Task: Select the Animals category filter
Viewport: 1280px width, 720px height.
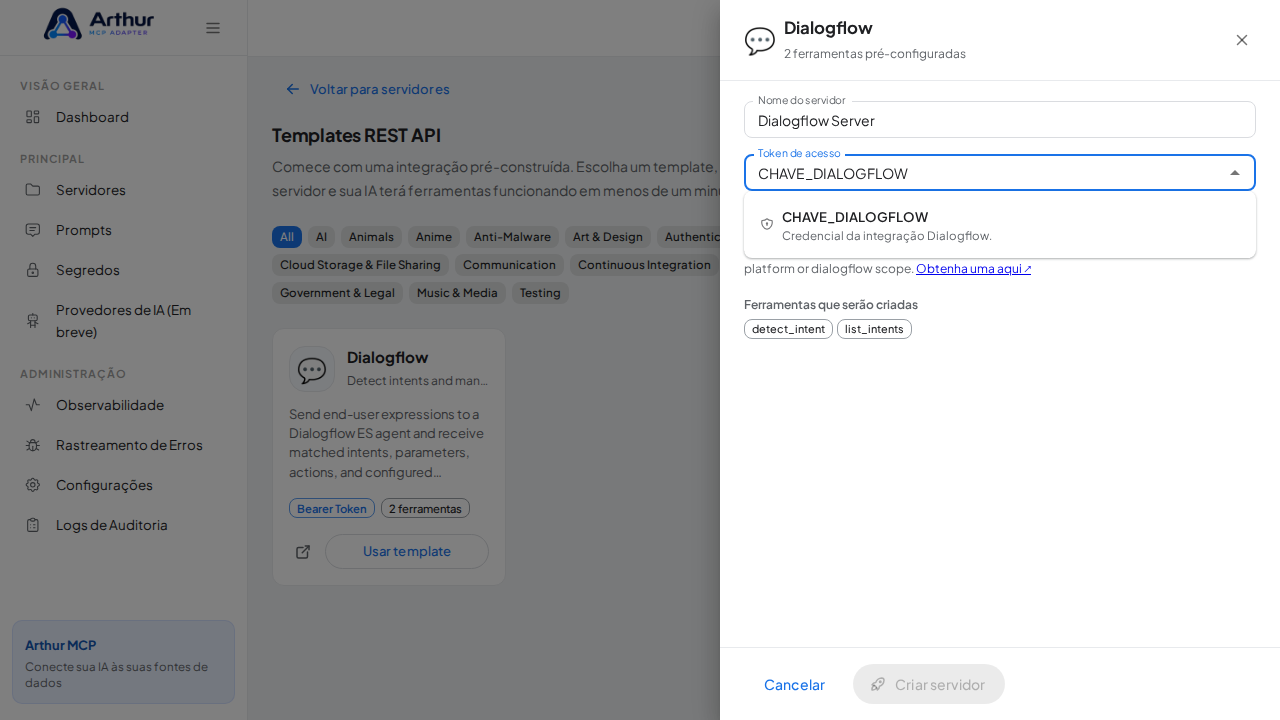Action: tap(371, 237)
